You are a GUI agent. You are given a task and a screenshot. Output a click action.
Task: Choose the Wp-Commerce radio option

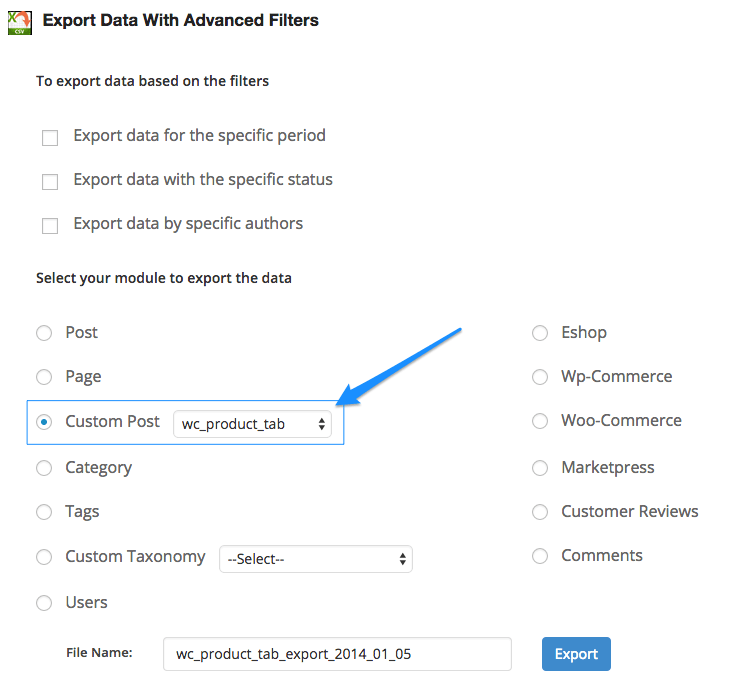pyautogui.click(x=540, y=377)
